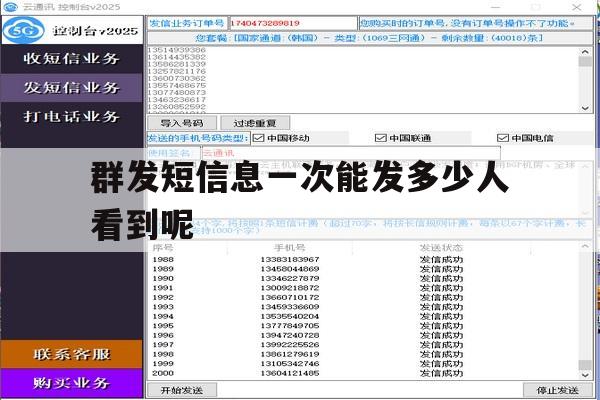600x400 pixels.
Task: Click phone 13105342746 in row 1999
Action: [290, 364]
